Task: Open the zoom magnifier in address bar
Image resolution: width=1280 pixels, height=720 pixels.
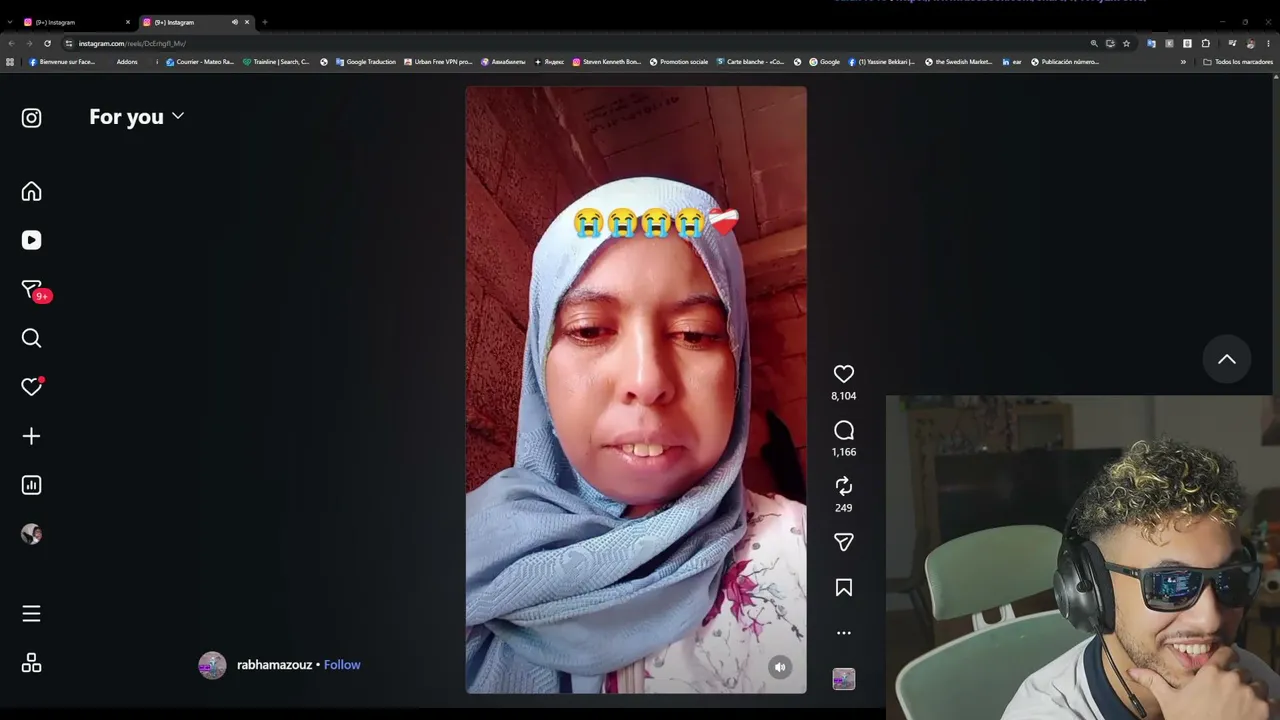Action: tap(1094, 43)
